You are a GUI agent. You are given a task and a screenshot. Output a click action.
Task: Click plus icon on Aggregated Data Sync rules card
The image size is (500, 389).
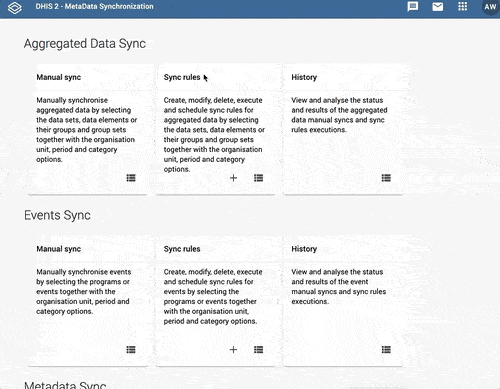coord(233,178)
